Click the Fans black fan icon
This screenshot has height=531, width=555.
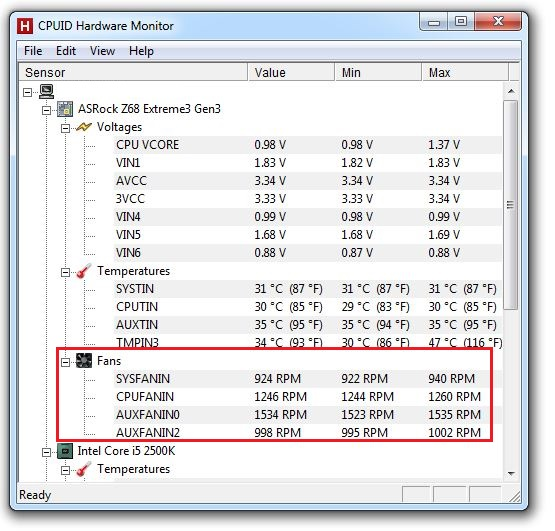tap(84, 361)
